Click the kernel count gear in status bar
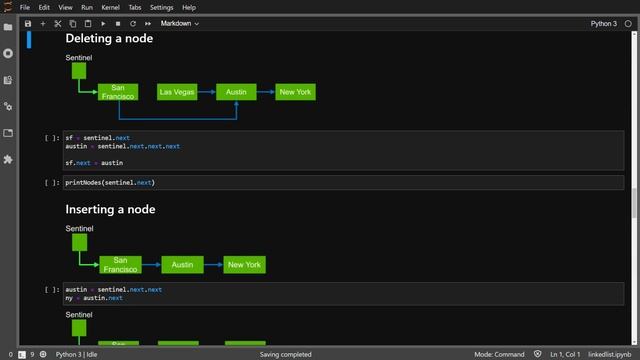640x360 pixels. 43,354
